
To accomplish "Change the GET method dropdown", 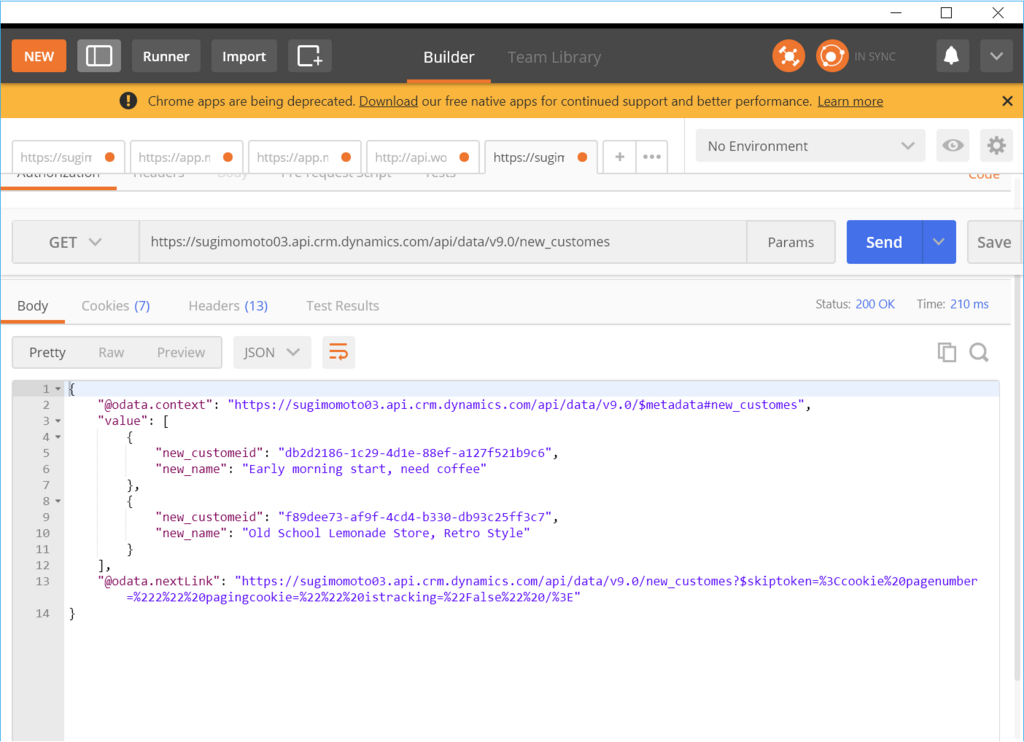I will coord(75,242).
